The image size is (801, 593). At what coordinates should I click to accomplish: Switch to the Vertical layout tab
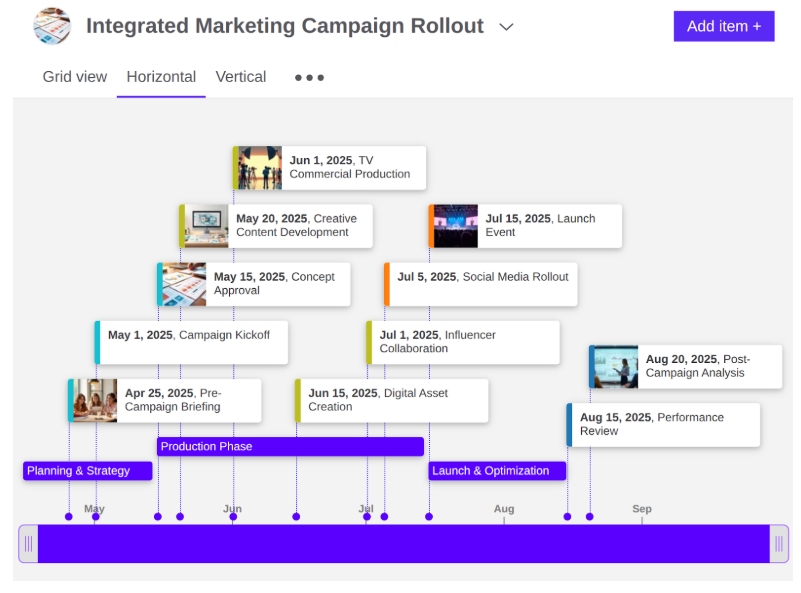[x=241, y=76]
